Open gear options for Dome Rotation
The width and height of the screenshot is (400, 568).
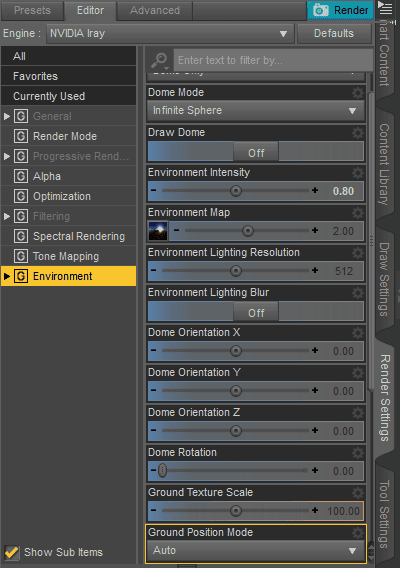pyautogui.click(x=358, y=453)
